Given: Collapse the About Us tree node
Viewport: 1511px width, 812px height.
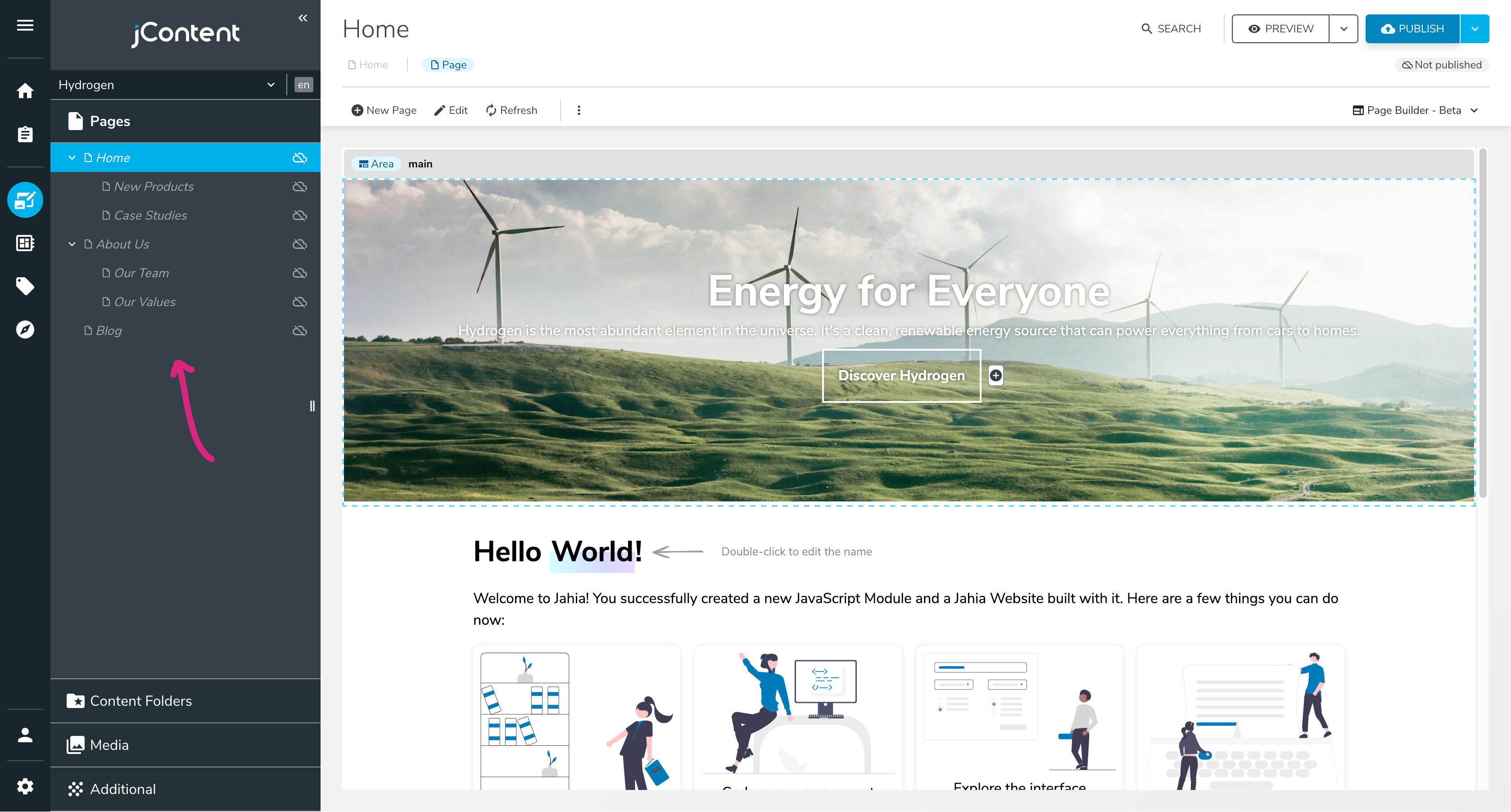Looking at the screenshot, I should click(x=72, y=244).
